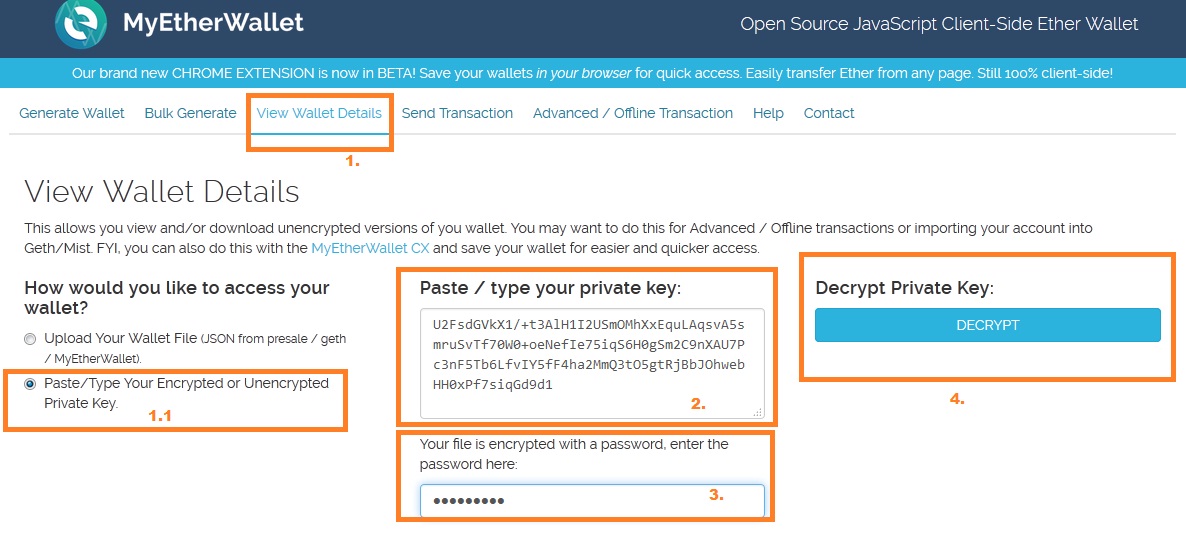Click the private key text area
1186x537 pixels.
[592, 363]
